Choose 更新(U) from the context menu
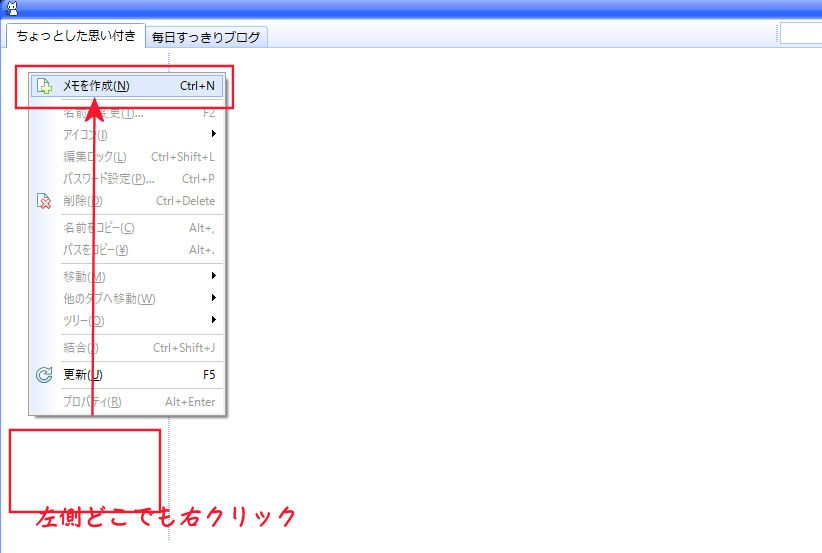 pos(127,375)
